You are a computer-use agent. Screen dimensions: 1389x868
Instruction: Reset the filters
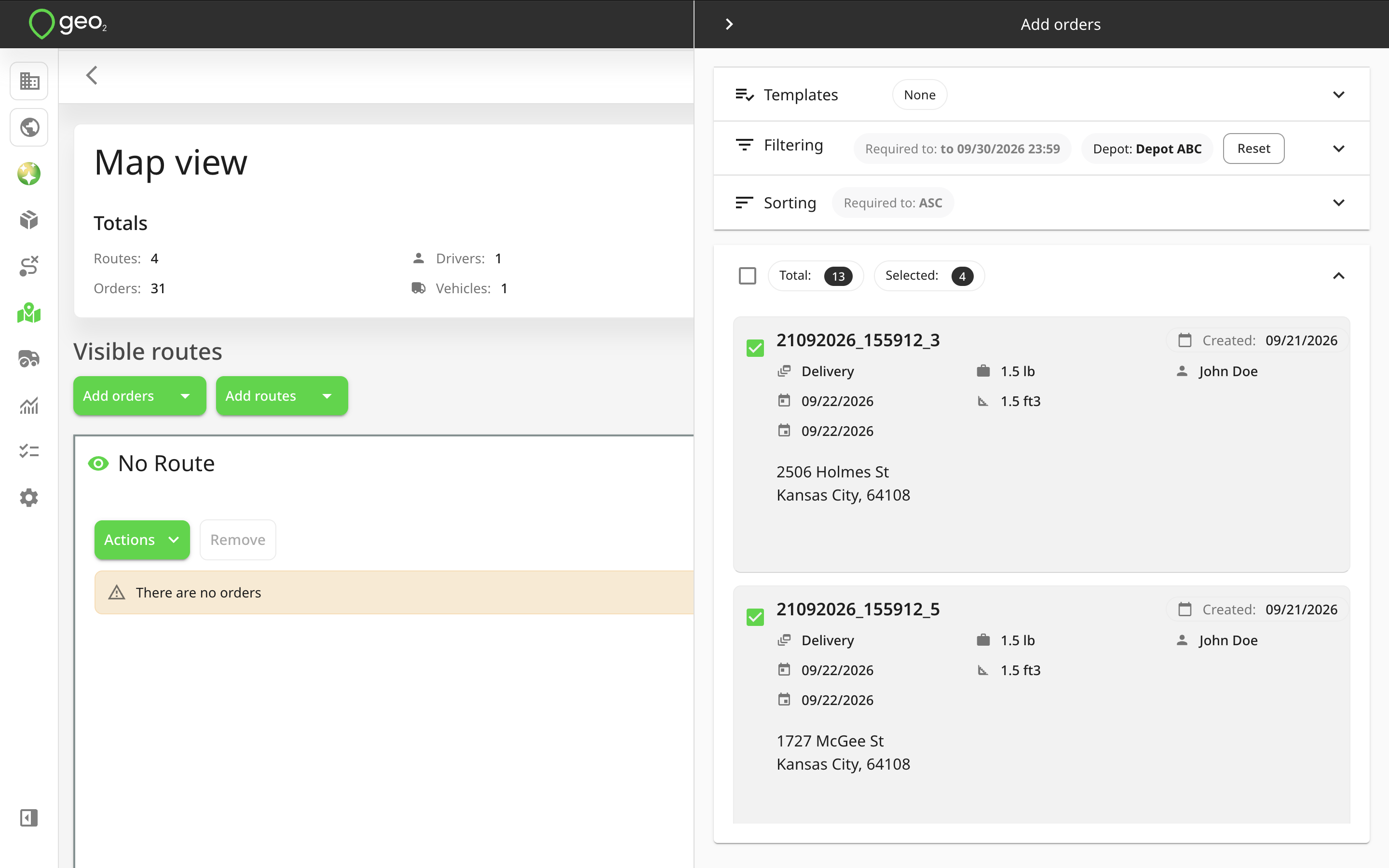click(x=1253, y=149)
